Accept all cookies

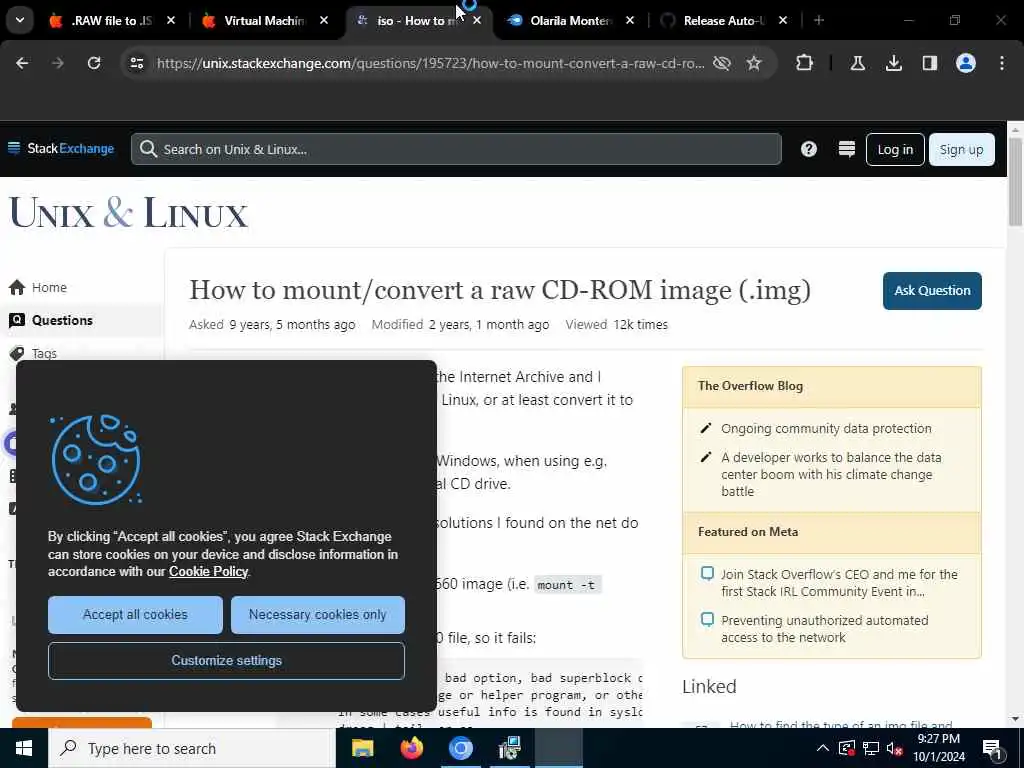pyautogui.click(x=135, y=615)
